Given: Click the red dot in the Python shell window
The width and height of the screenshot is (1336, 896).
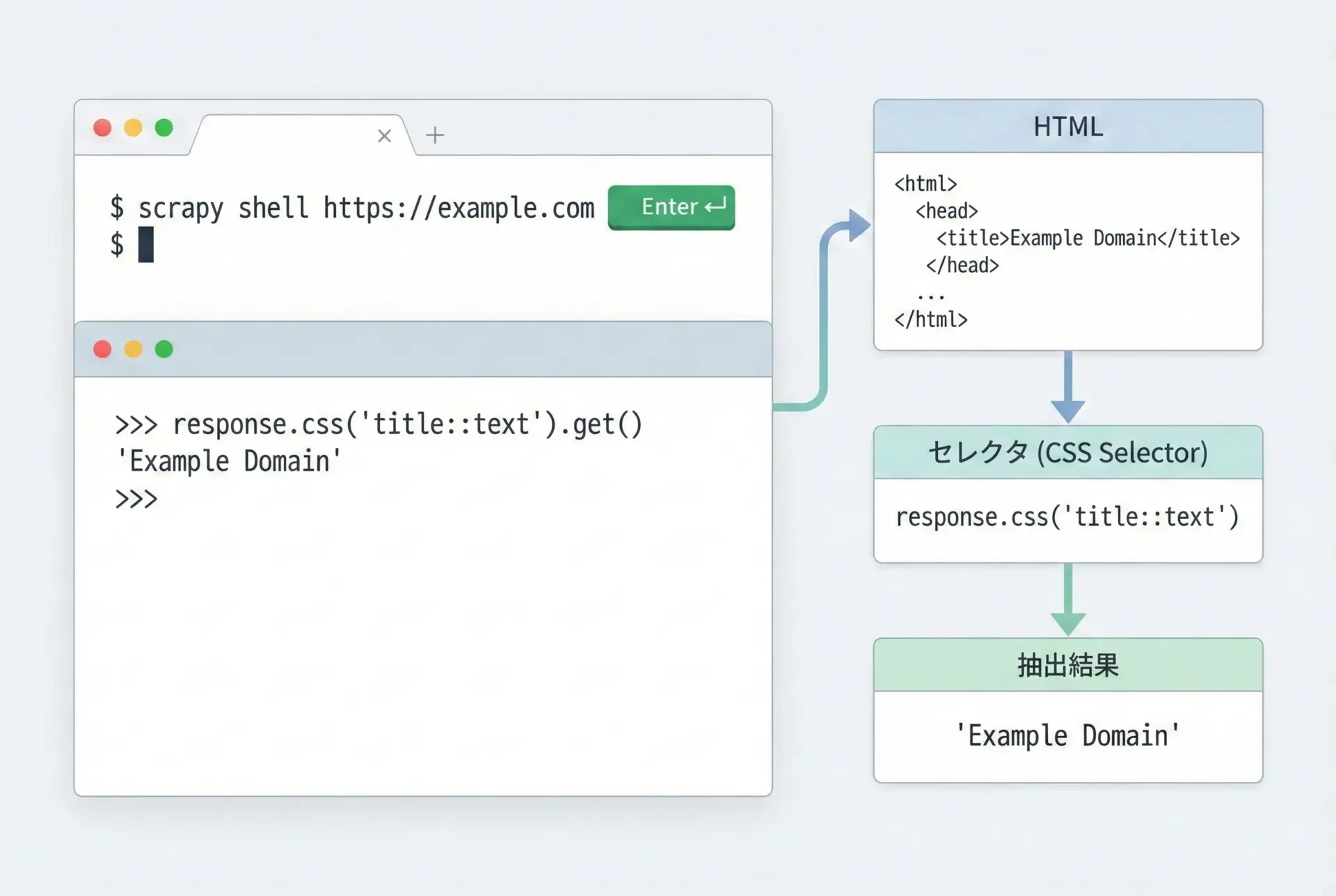Looking at the screenshot, I should click(102, 349).
